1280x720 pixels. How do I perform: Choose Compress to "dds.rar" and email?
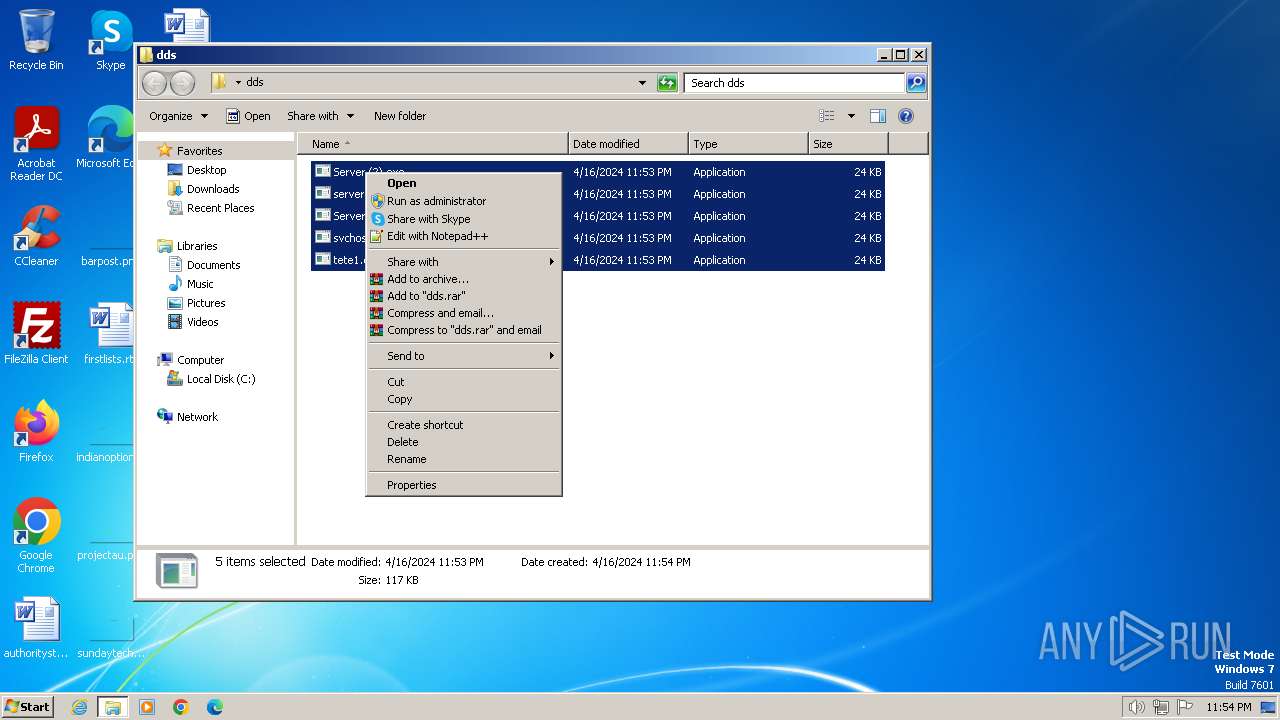[464, 330]
